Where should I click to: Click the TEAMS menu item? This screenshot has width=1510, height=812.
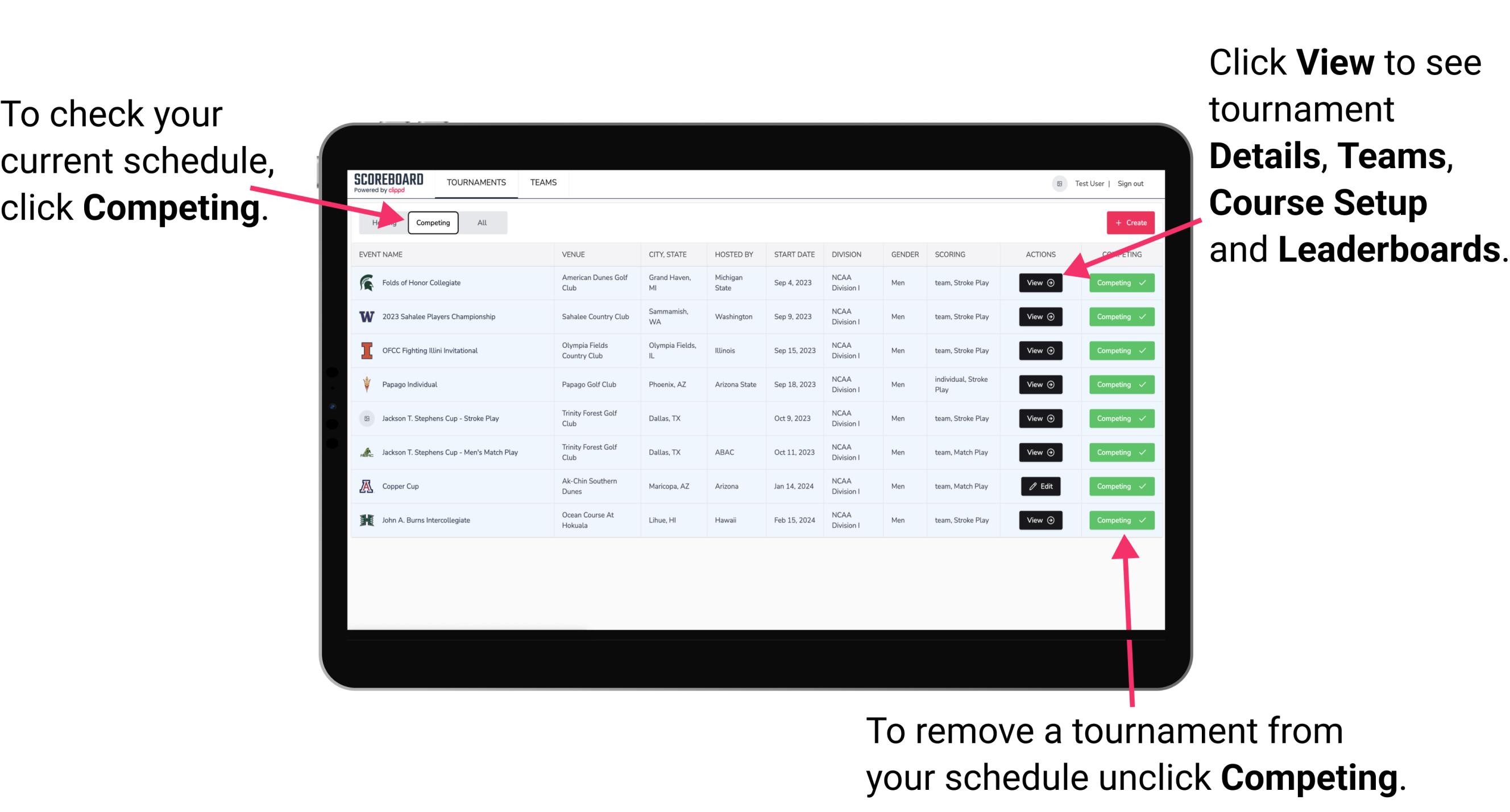click(x=543, y=183)
